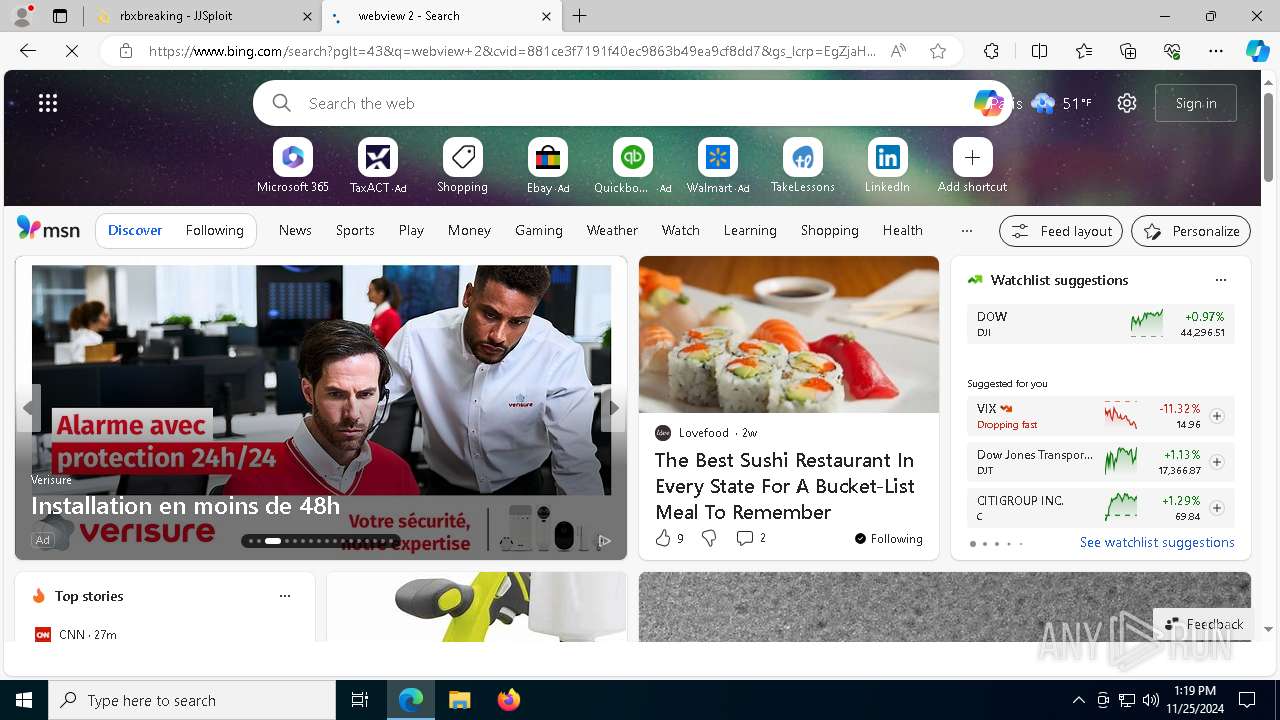
Task: Click the Read aloud icon in address bar
Action: click(x=898, y=51)
